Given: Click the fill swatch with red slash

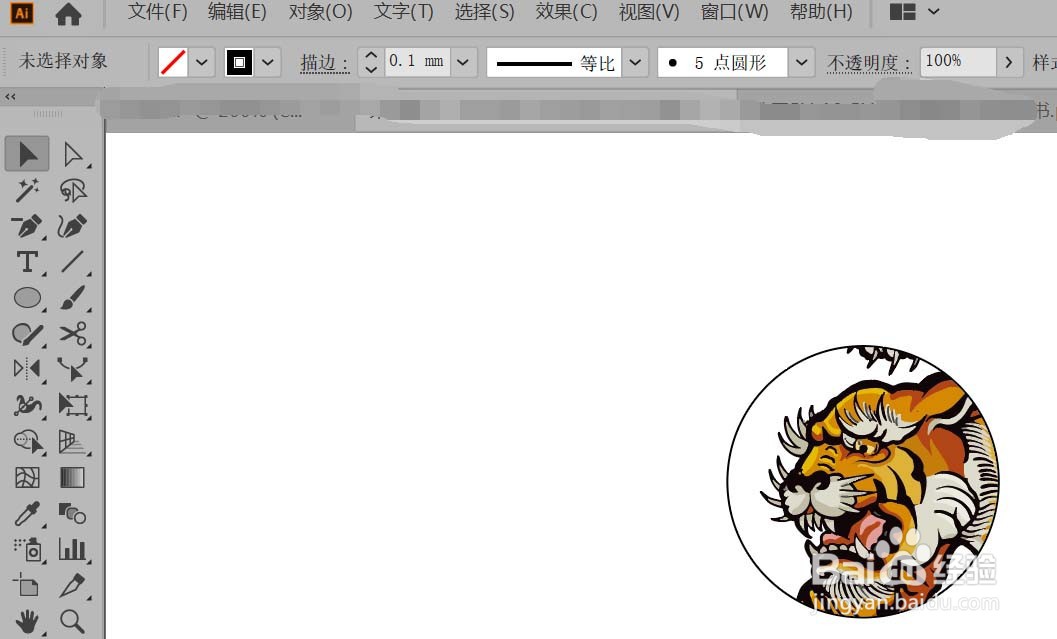Looking at the screenshot, I should click(173, 63).
